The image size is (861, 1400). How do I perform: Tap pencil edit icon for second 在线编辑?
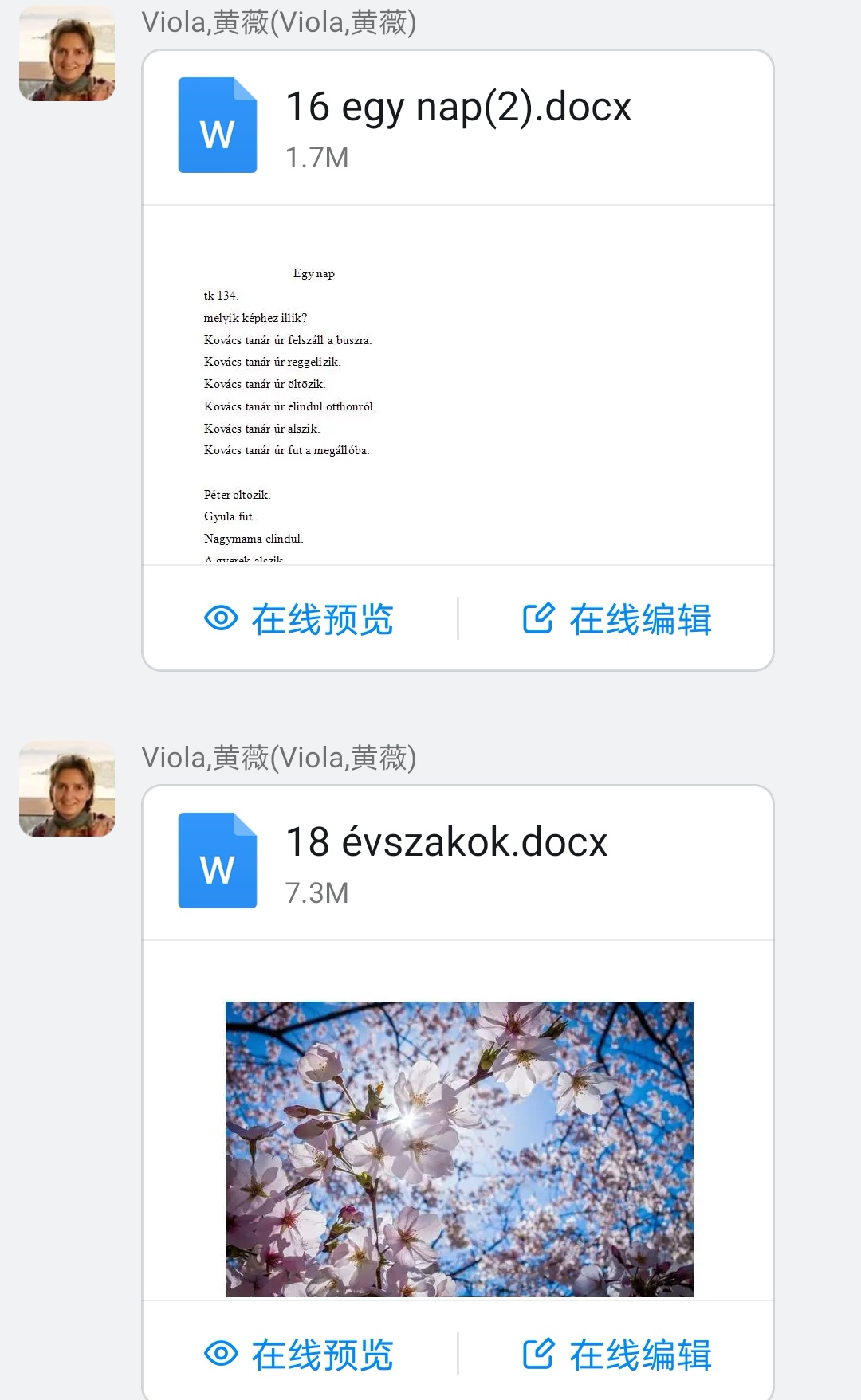pyautogui.click(x=538, y=1354)
